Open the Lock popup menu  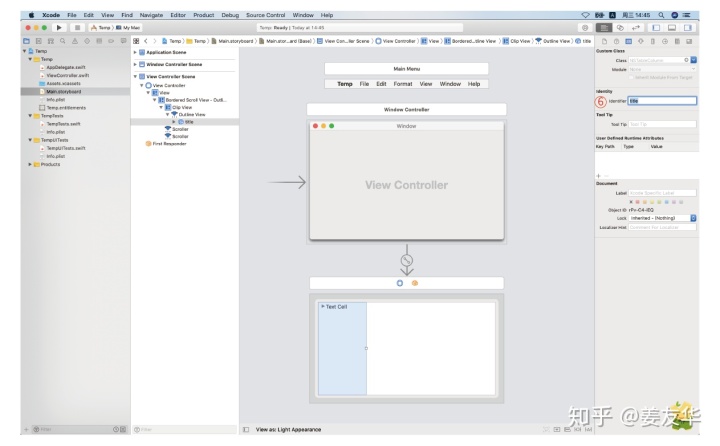(663, 218)
